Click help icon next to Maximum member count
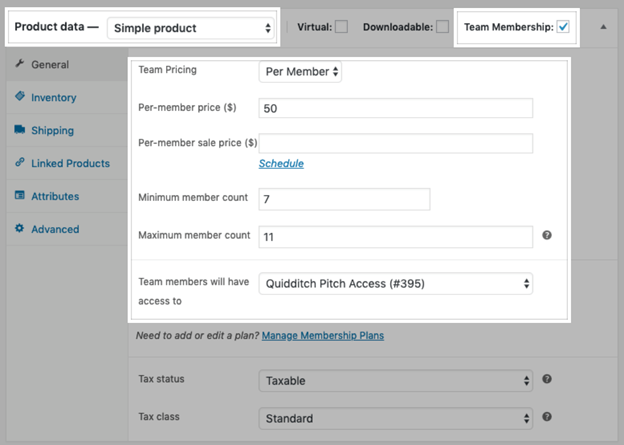The width and height of the screenshot is (624, 445). tap(547, 235)
